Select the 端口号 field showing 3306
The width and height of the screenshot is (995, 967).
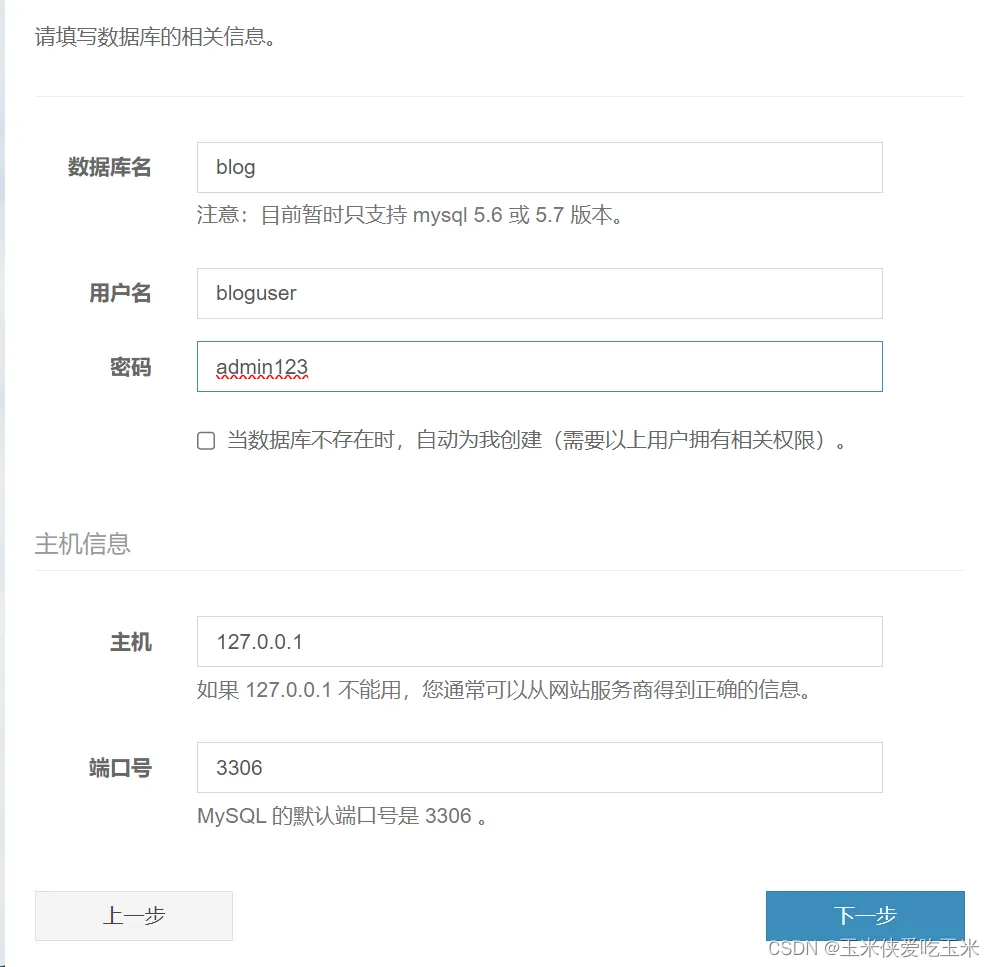[x=539, y=767]
